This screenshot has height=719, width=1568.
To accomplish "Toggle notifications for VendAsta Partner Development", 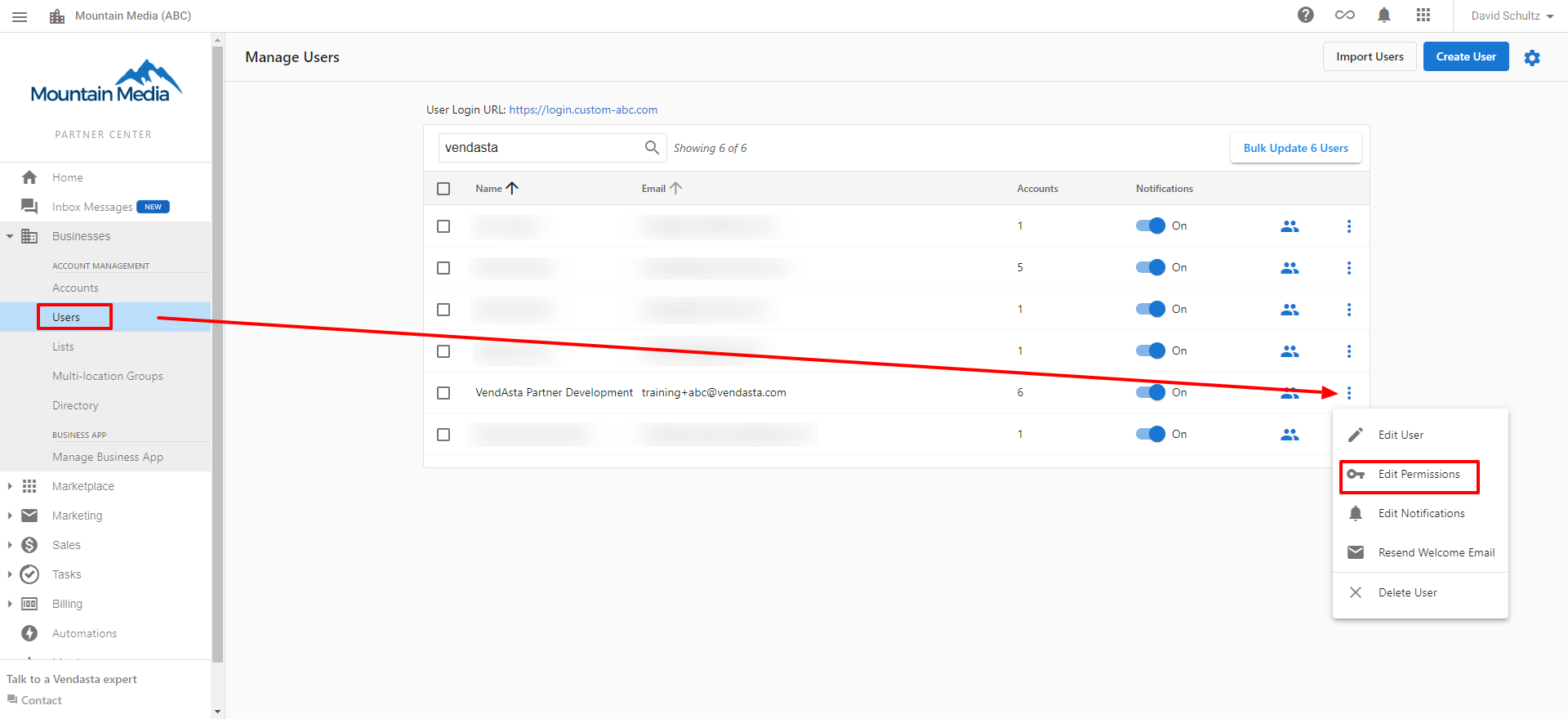I will pos(1150,392).
